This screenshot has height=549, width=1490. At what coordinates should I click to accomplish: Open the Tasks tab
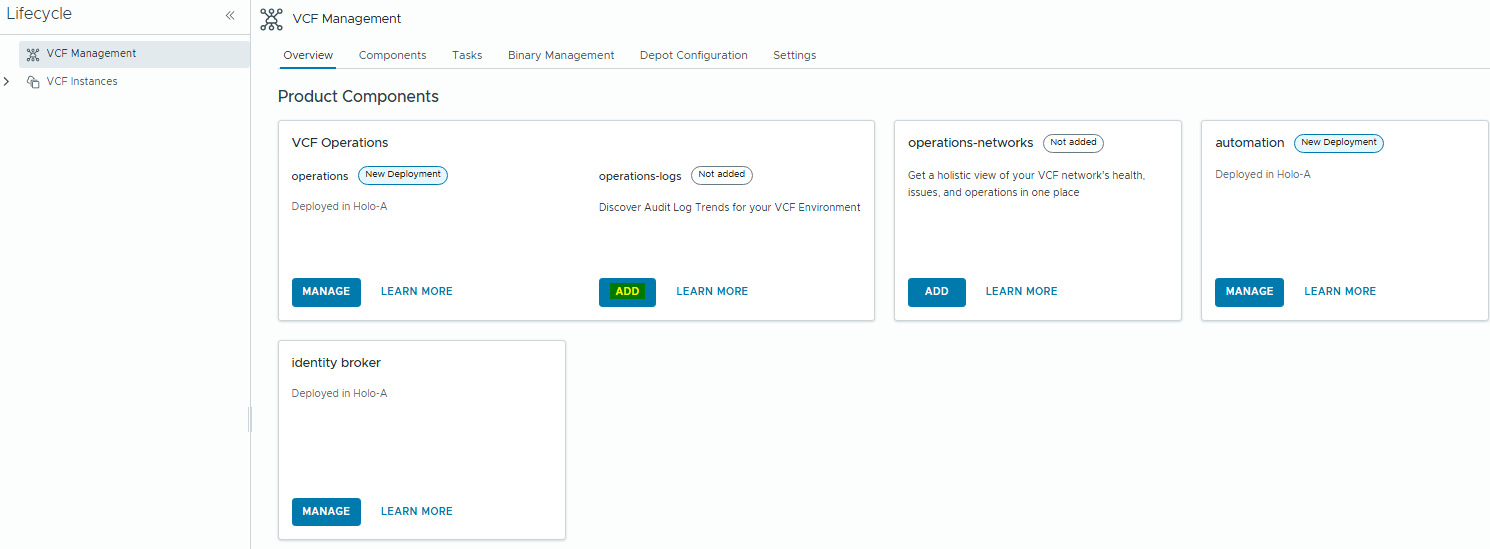click(467, 56)
